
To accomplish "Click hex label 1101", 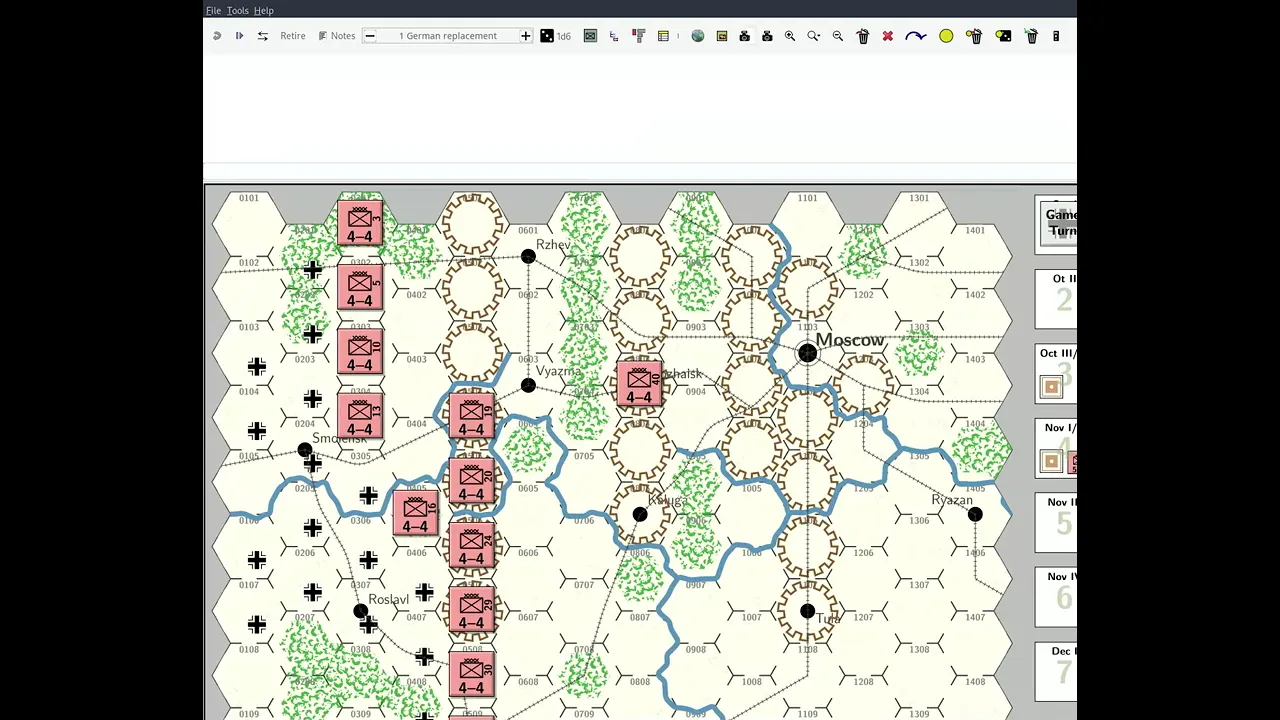I will click(x=807, y=198).
